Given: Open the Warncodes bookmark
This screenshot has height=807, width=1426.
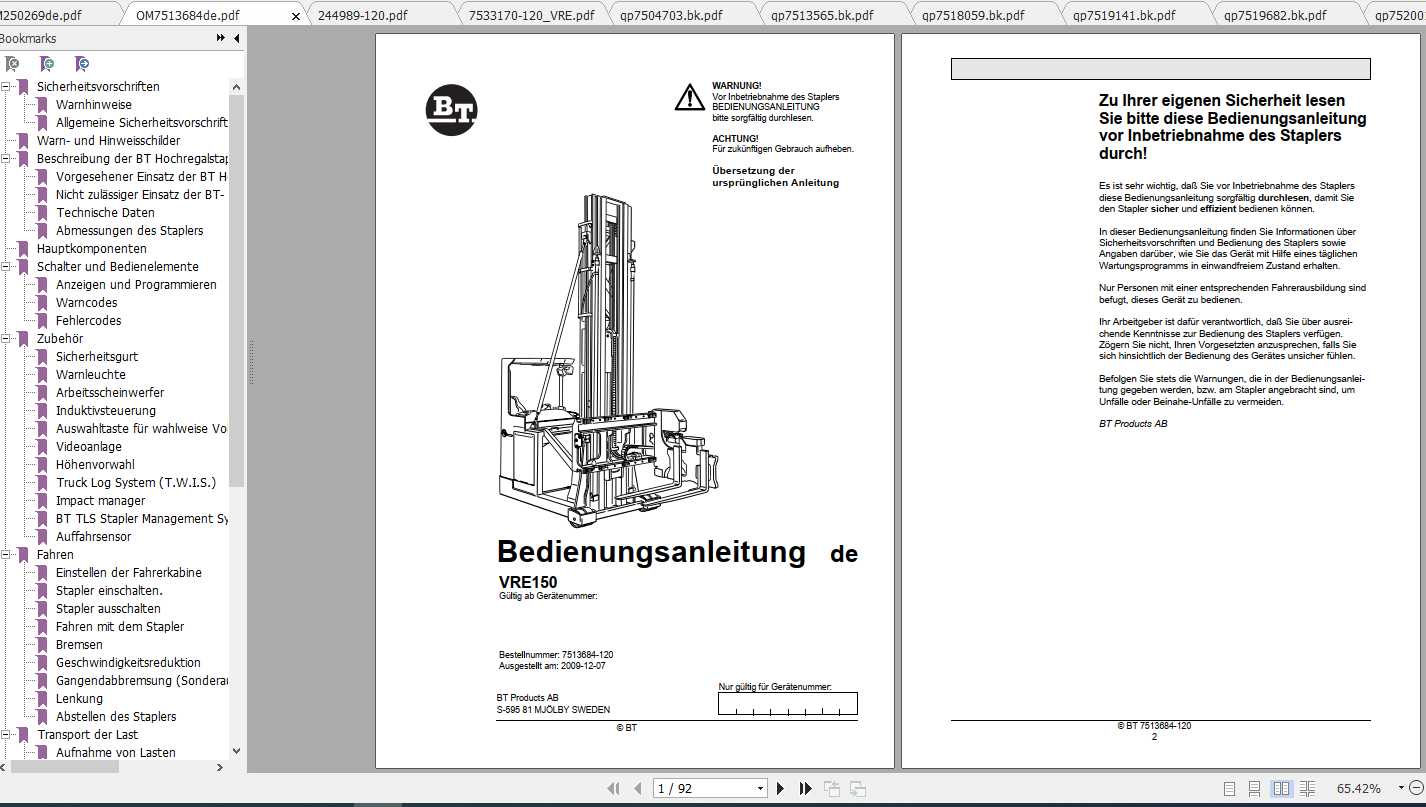Looking at the screenshot, I should click(x=86, y=303).
